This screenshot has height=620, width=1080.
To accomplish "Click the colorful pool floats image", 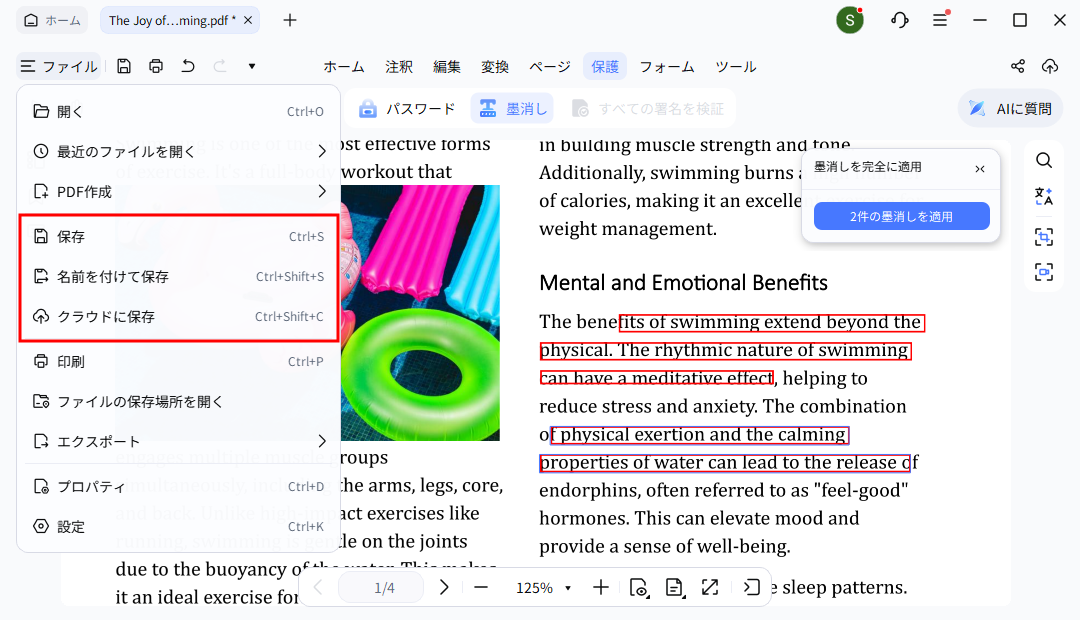I will click(420, 313).
